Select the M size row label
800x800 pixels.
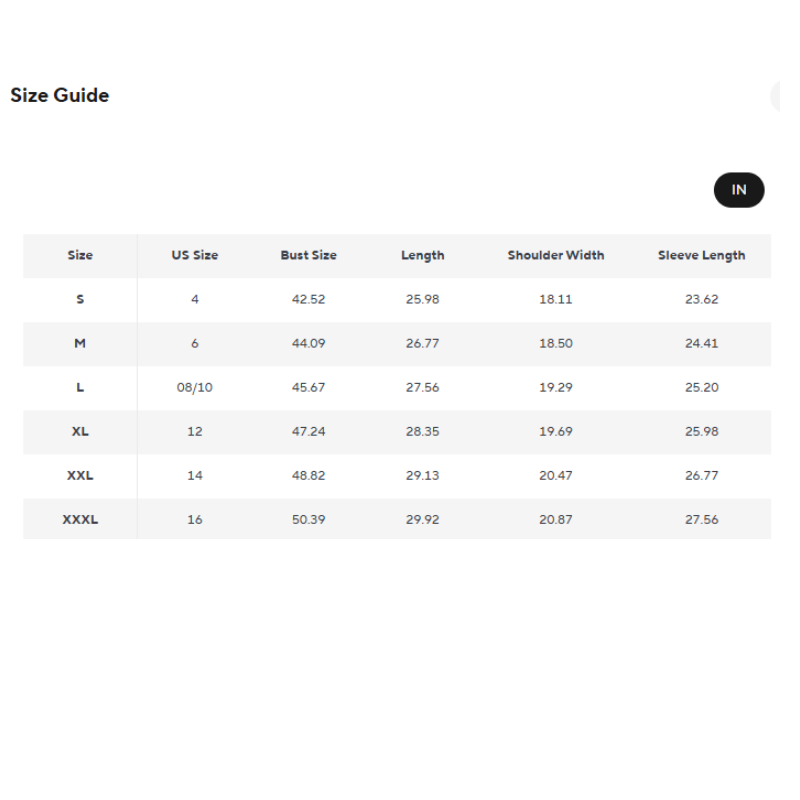80,343
